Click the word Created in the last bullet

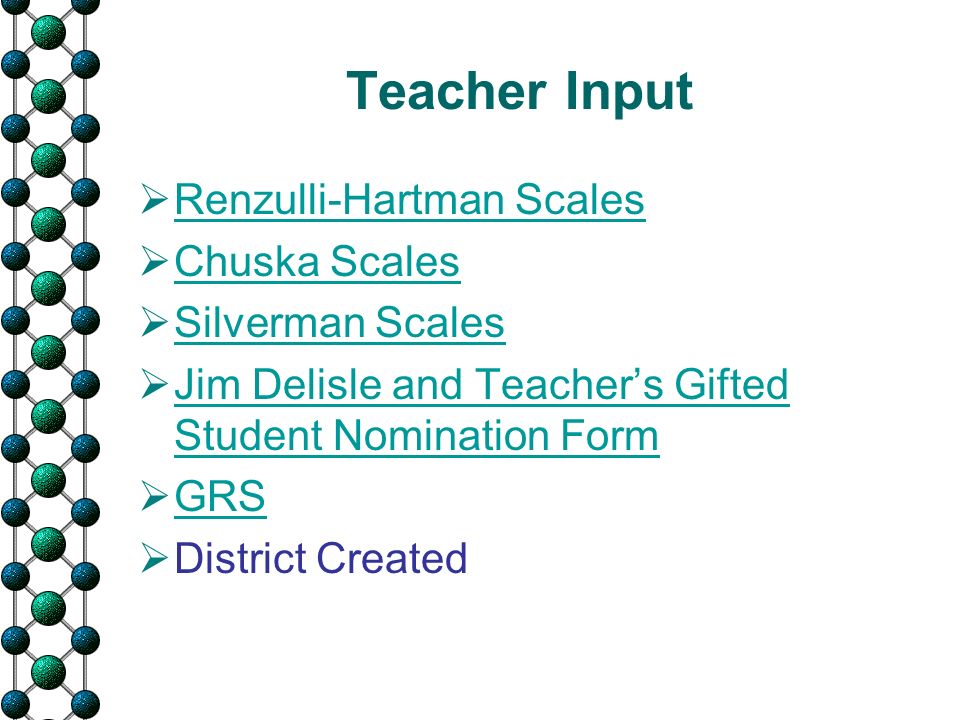(392, 558)
